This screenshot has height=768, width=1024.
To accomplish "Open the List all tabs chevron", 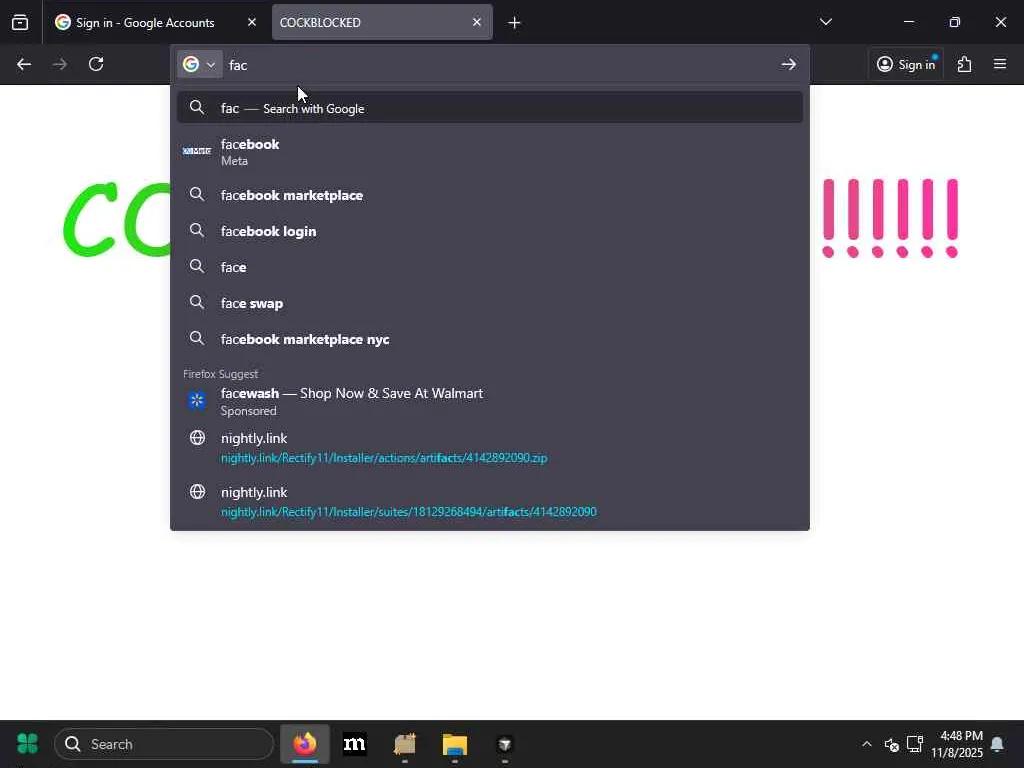I will tap(825, 22).
